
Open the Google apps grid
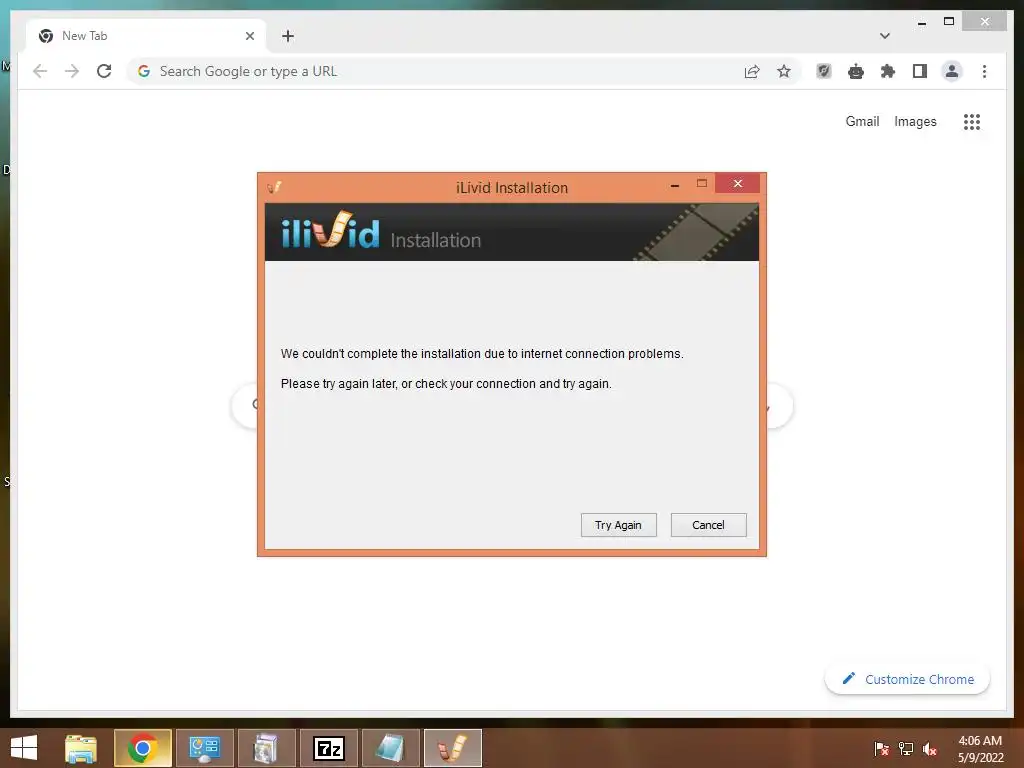click(x=972, y=121)
